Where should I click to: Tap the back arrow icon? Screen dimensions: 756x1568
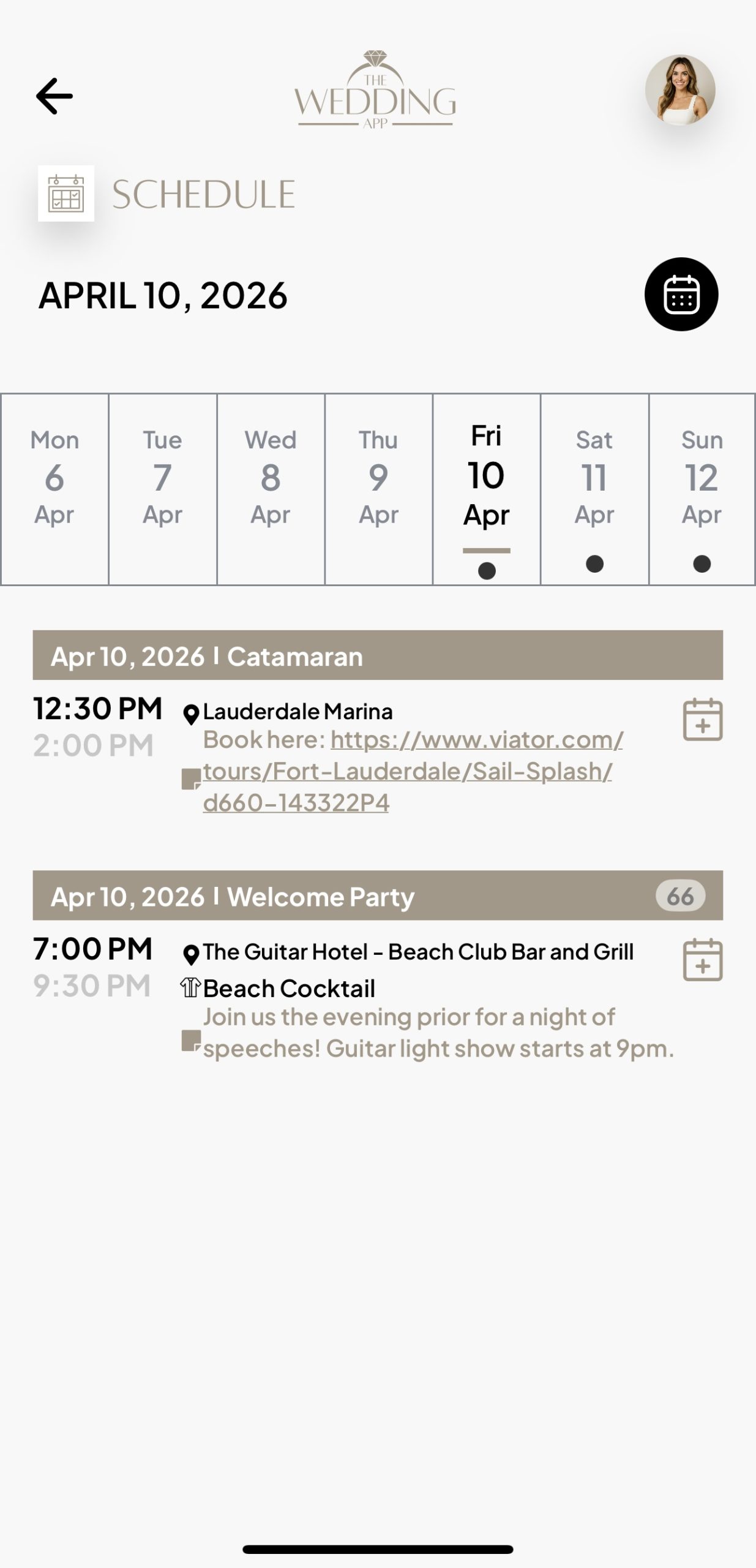point(54,96)
